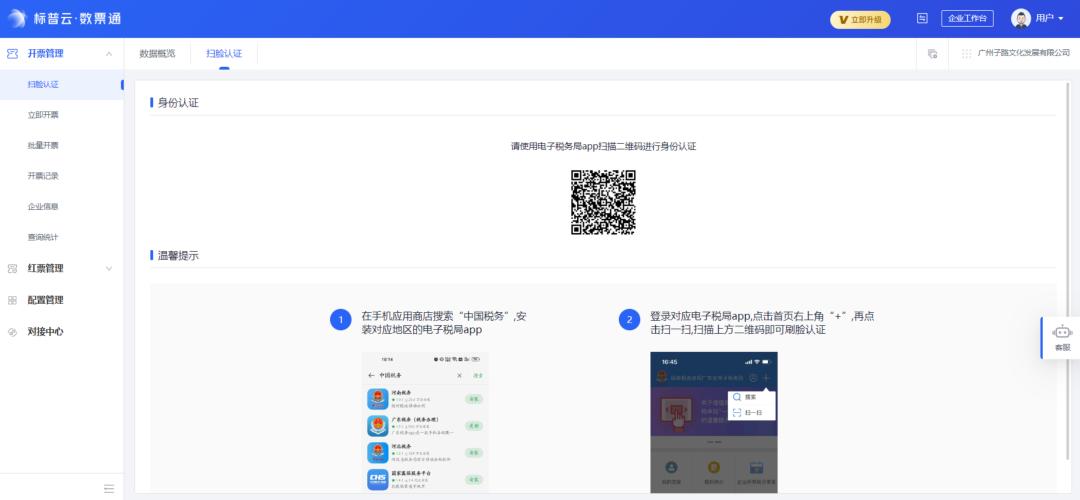This screenshot has width=1080, height=500.
Task: Open the 用户 dropdown arrow
Action: (x=1061, y=19)
